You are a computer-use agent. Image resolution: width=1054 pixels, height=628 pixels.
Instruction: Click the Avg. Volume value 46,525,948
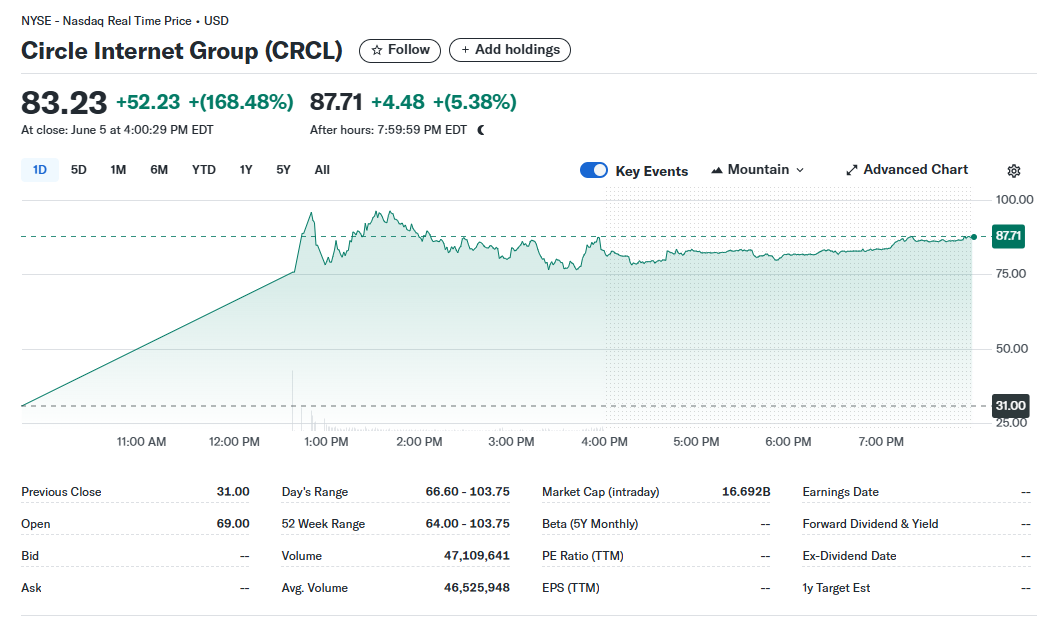tap(477, 588)
